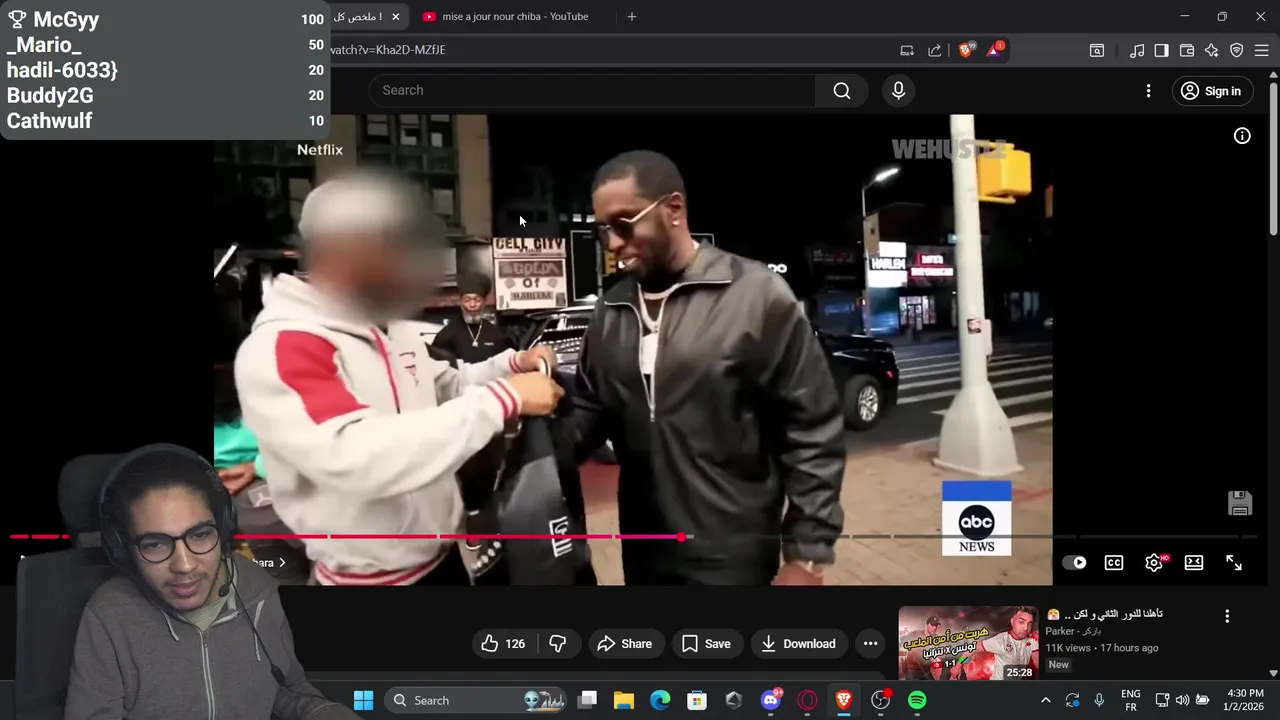This screenshot has height=720, width=1280.
Task: Open Brave Wallet icon
Action: coord(1187,50)
